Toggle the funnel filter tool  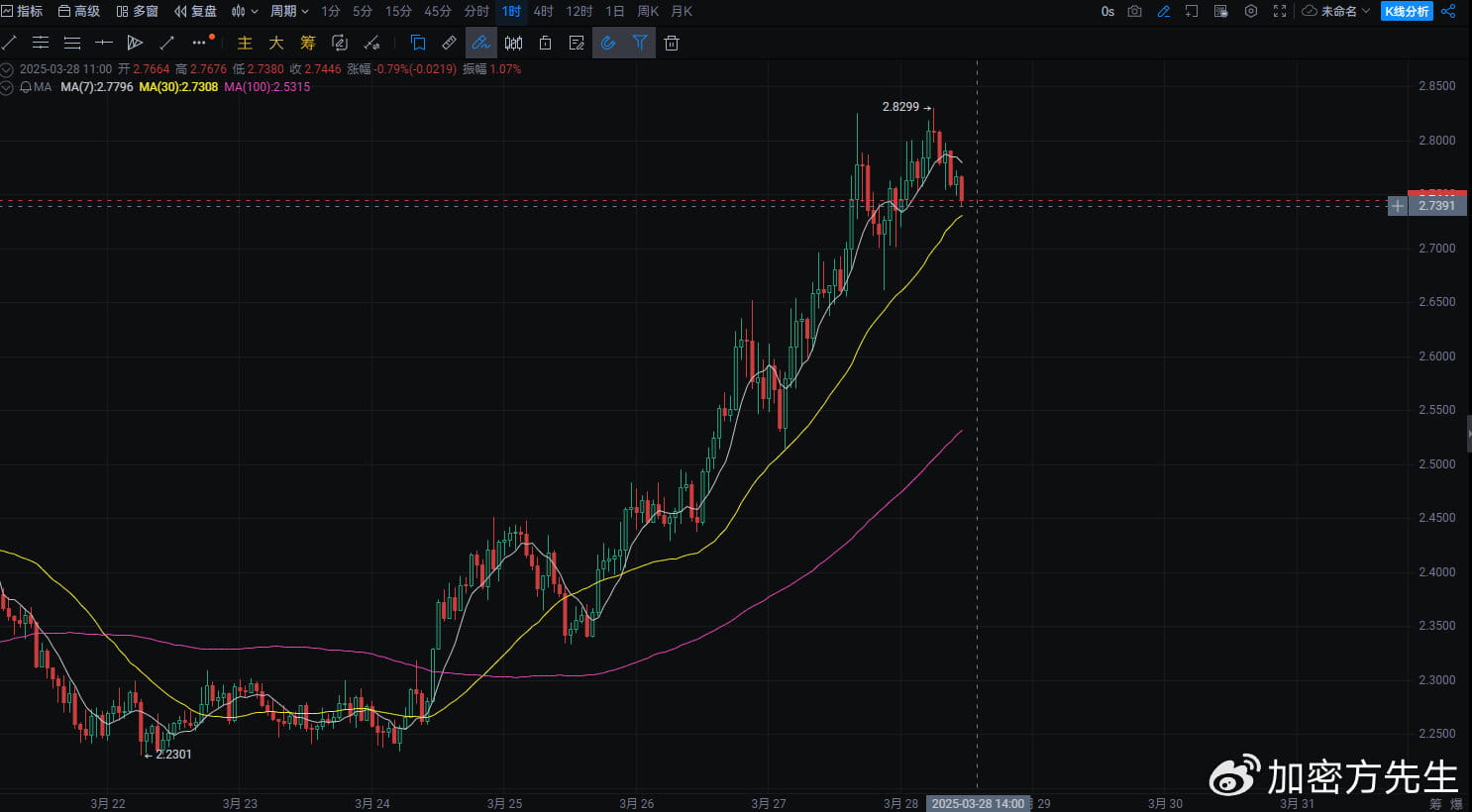[640, 43]
